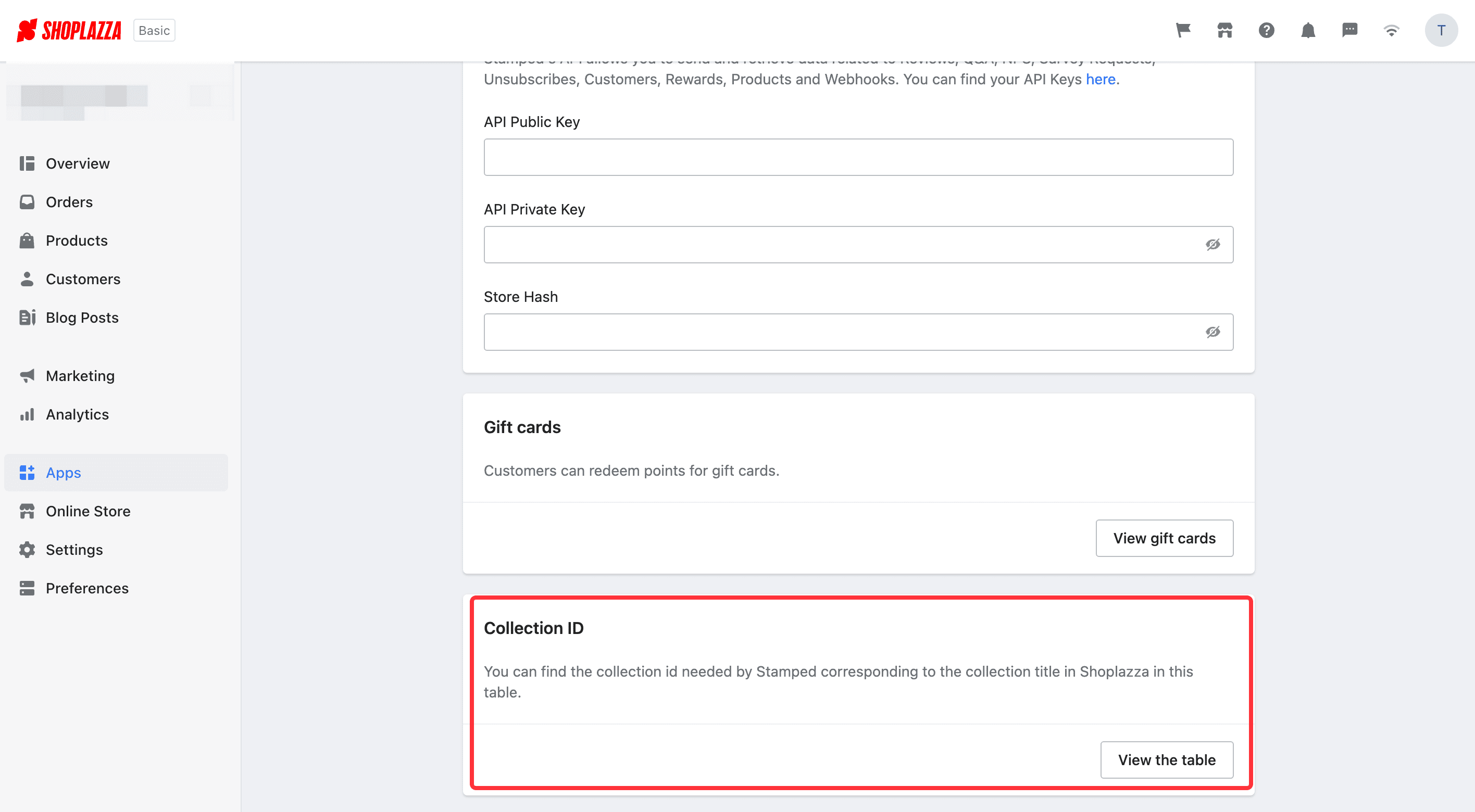Open Blog Posts in sidebar
This screenshot has width=1475, height=812.
[116, 318]
